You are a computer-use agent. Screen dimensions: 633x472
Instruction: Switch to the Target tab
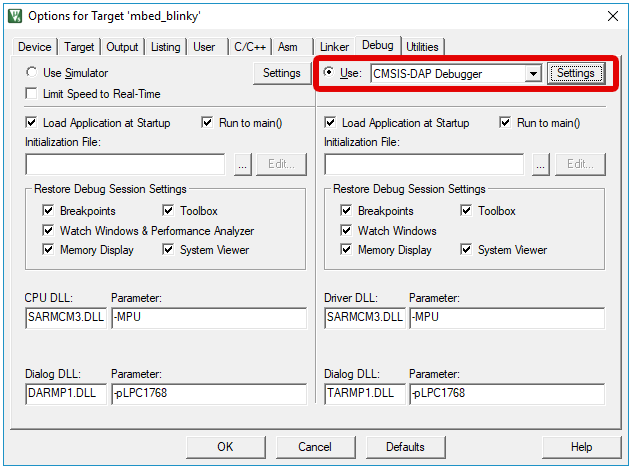(79, 47)
